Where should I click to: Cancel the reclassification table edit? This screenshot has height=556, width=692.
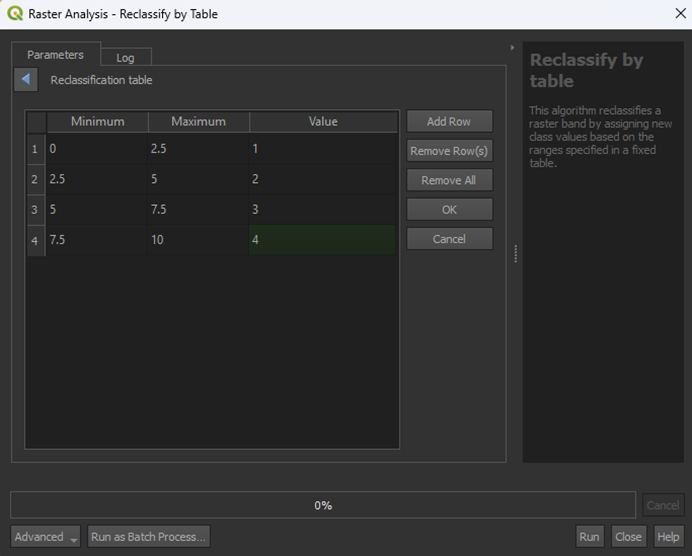[x=449, y=239]
